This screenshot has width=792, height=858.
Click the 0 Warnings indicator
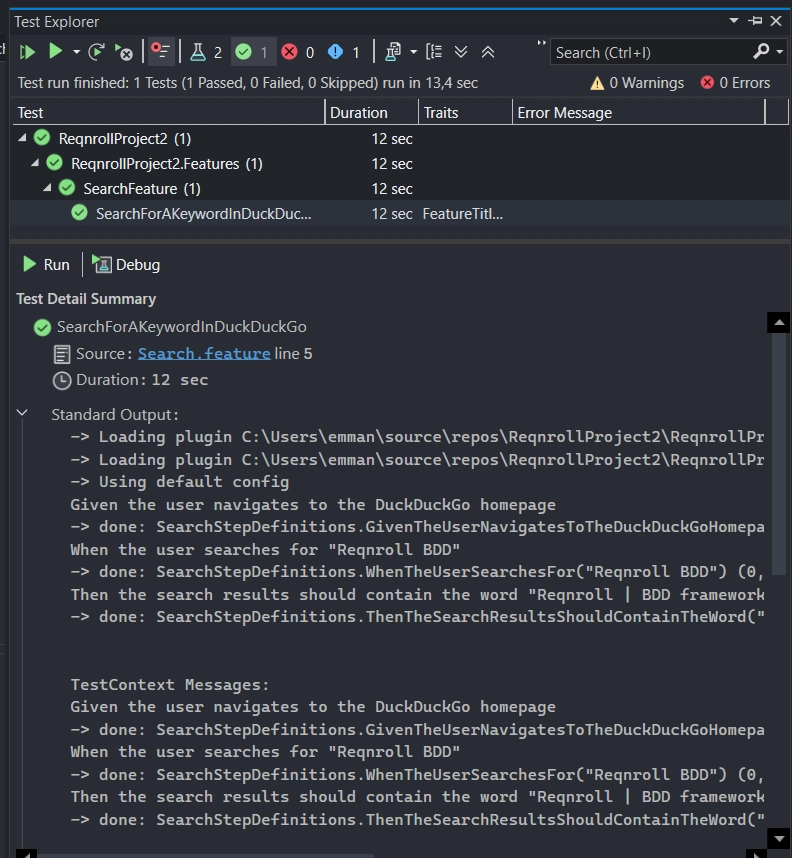pos(637,83)
